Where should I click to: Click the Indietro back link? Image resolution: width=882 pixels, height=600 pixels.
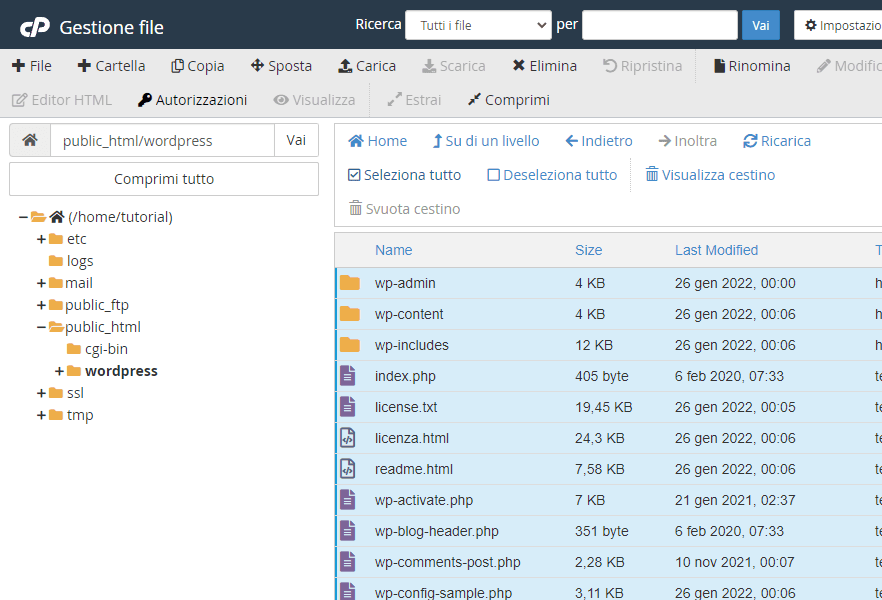click(x=599, y=141)
